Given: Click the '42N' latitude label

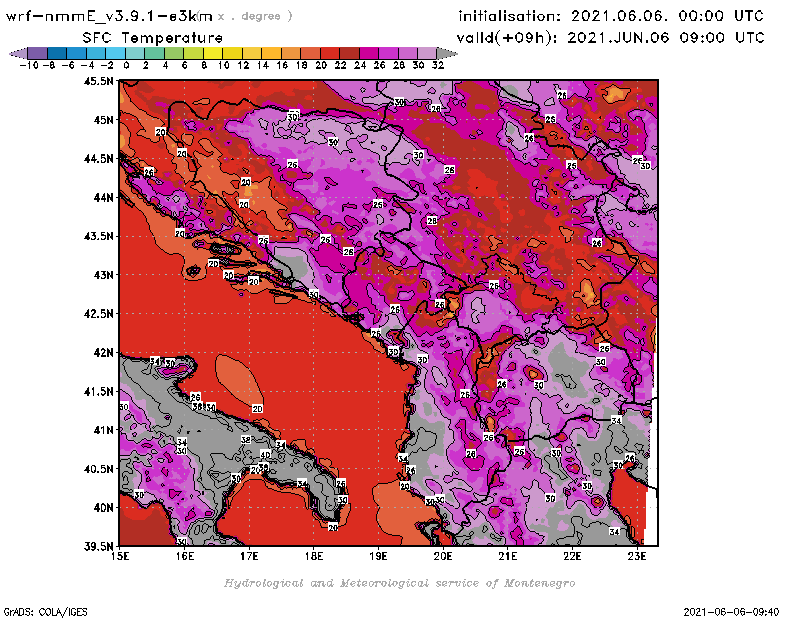Looking at the screenshot, I should (x=103, y=353).
